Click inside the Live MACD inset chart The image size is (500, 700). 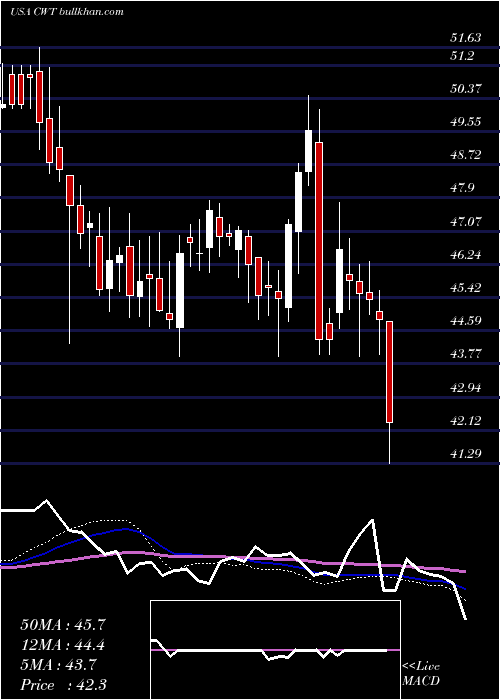(275, 650)
